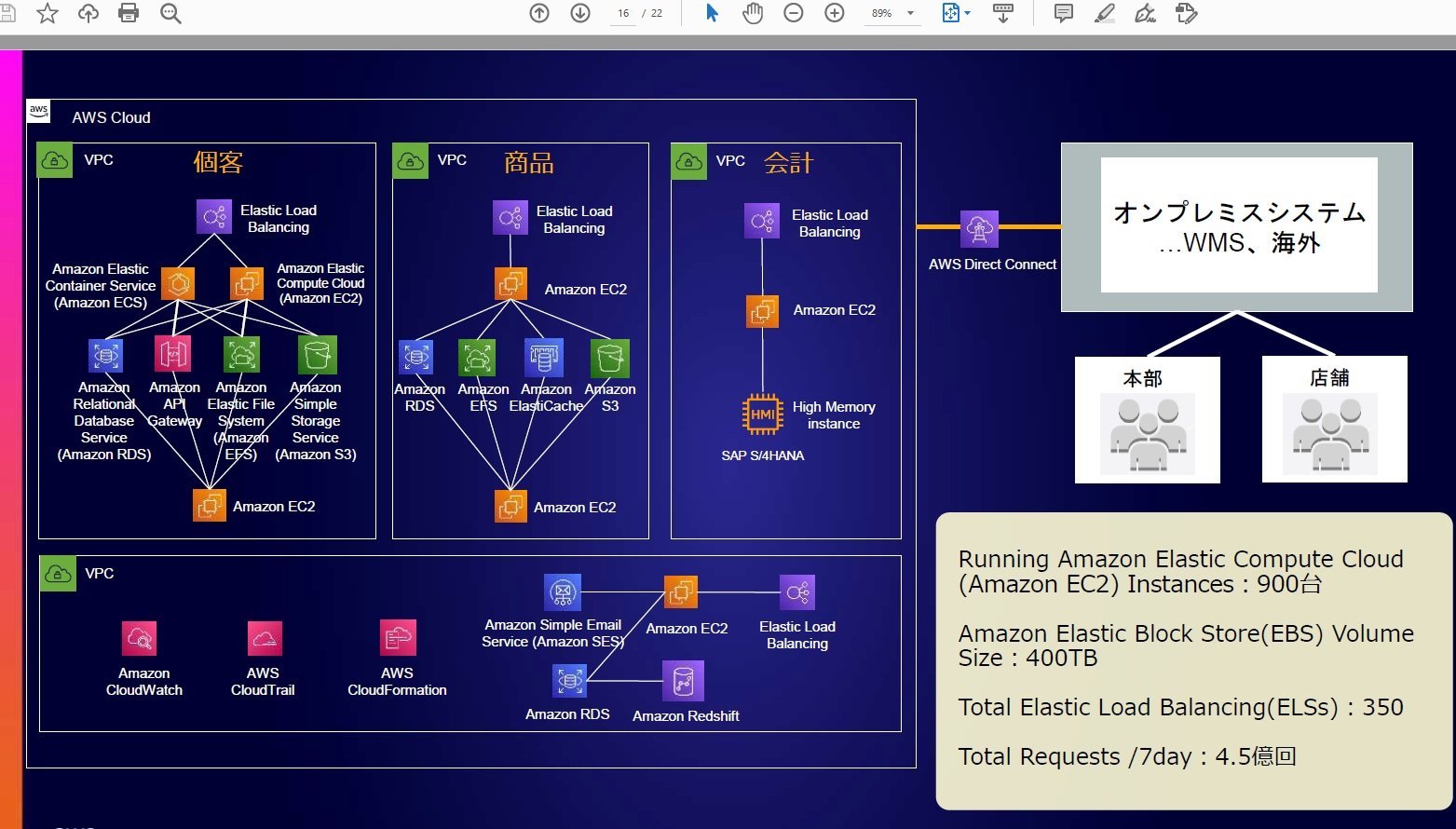Bookmark the document with the star icon
Viewport: 1456px width, 829px height.
click(48, 13)
